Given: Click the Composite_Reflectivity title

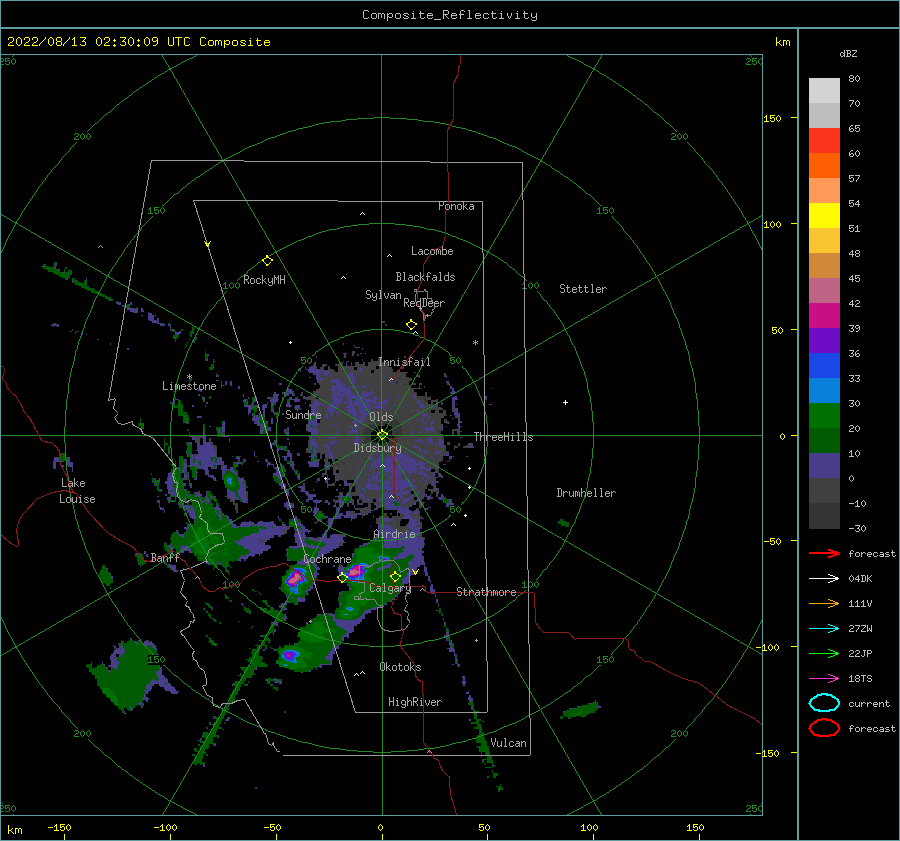Looking at the screenshot, I should [449, 15].
